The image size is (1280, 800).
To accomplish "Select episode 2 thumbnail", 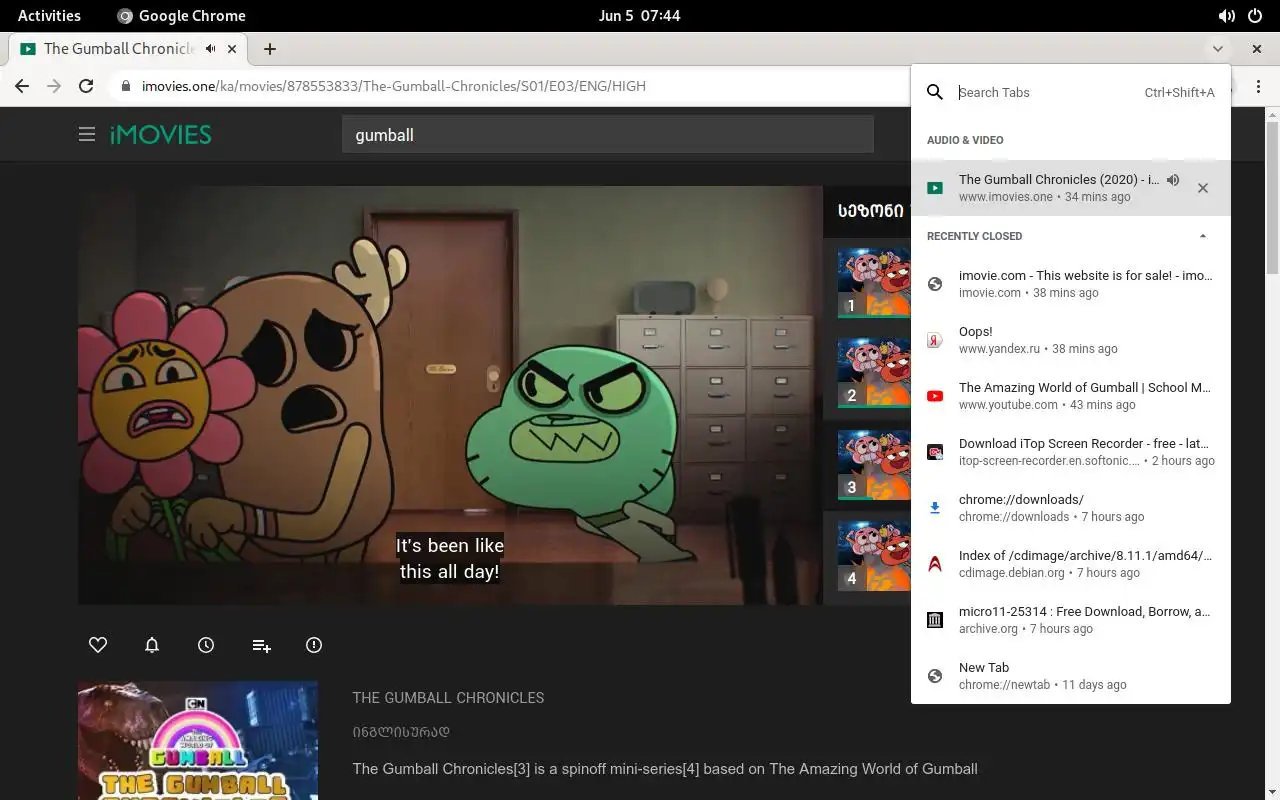I will pyautogui.click(x=874, y=373).
